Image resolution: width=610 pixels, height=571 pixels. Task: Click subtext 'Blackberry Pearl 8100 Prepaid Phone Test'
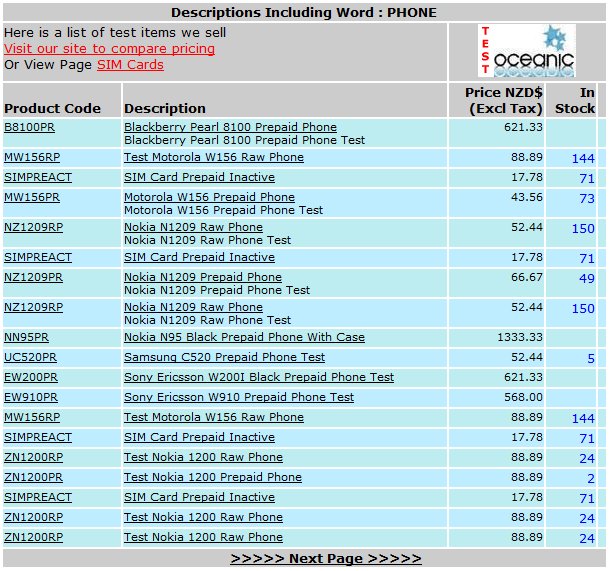click(244, 140)
